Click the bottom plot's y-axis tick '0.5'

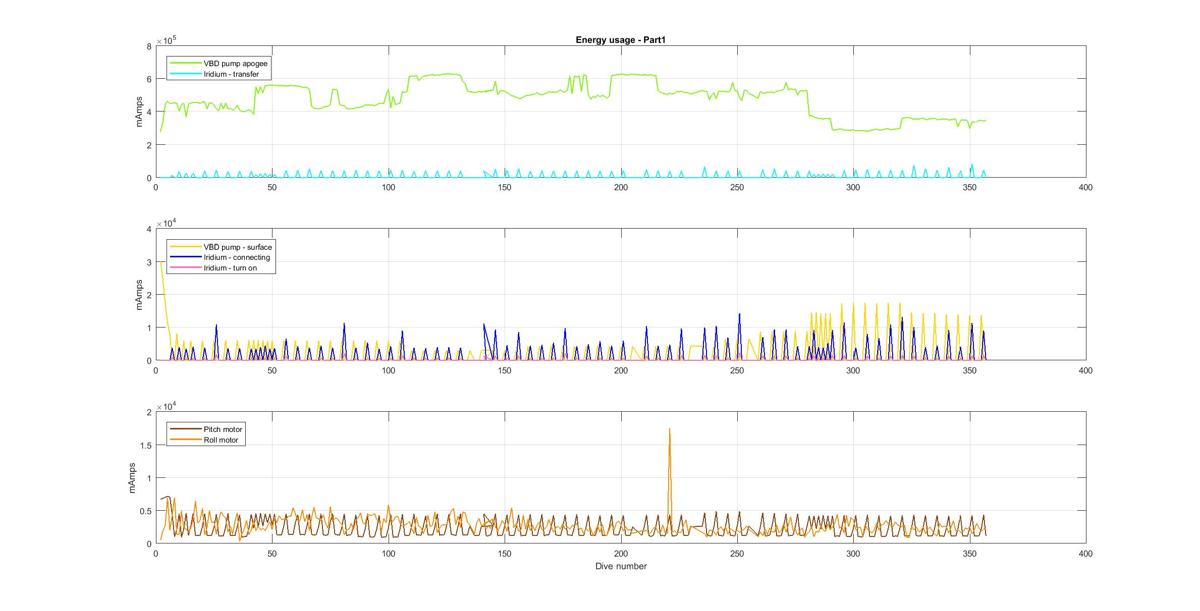(145, 511)
